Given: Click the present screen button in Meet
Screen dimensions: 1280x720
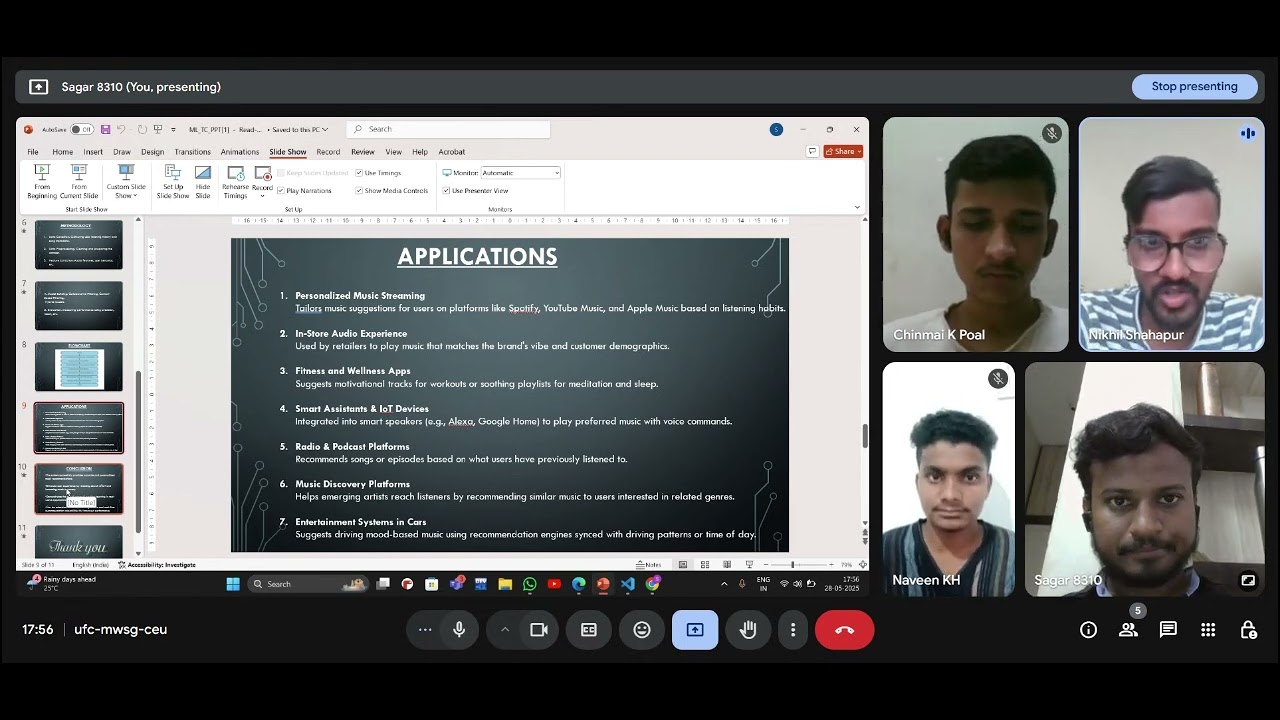Looking at the screenshot, I should tap(695, 630).
